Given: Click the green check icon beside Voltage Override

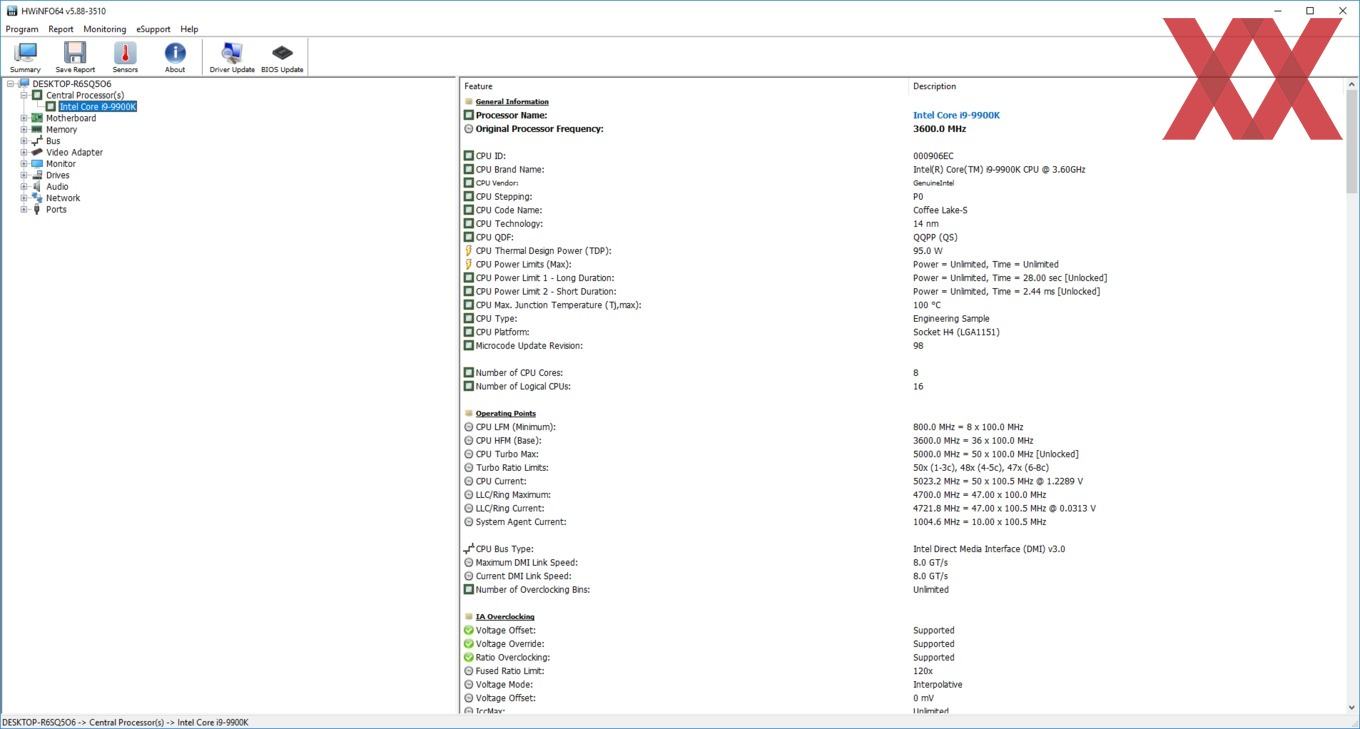Looking at the screenshot, I should click(x=468, y=644).
